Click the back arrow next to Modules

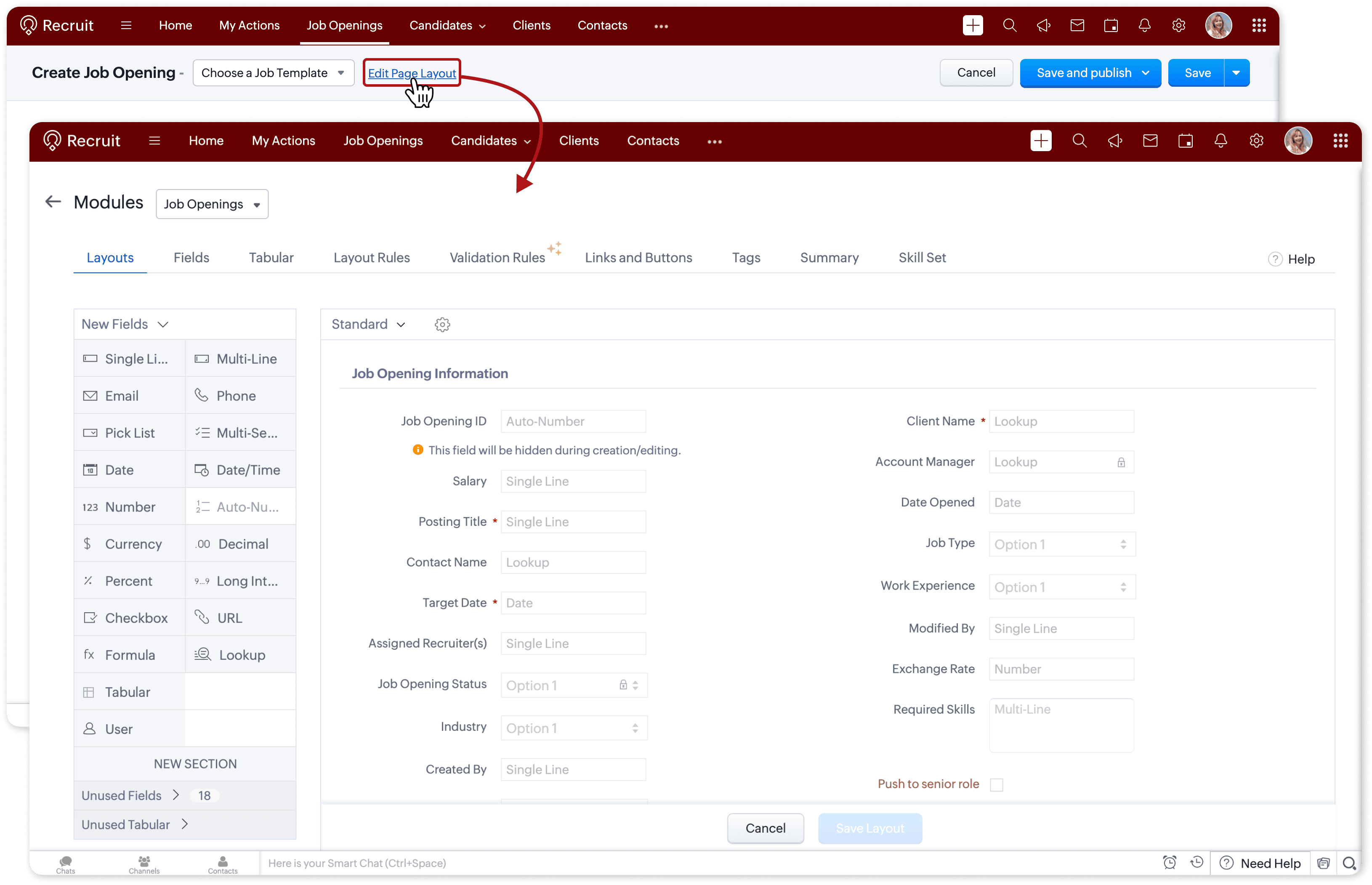[x=53, y=202]
